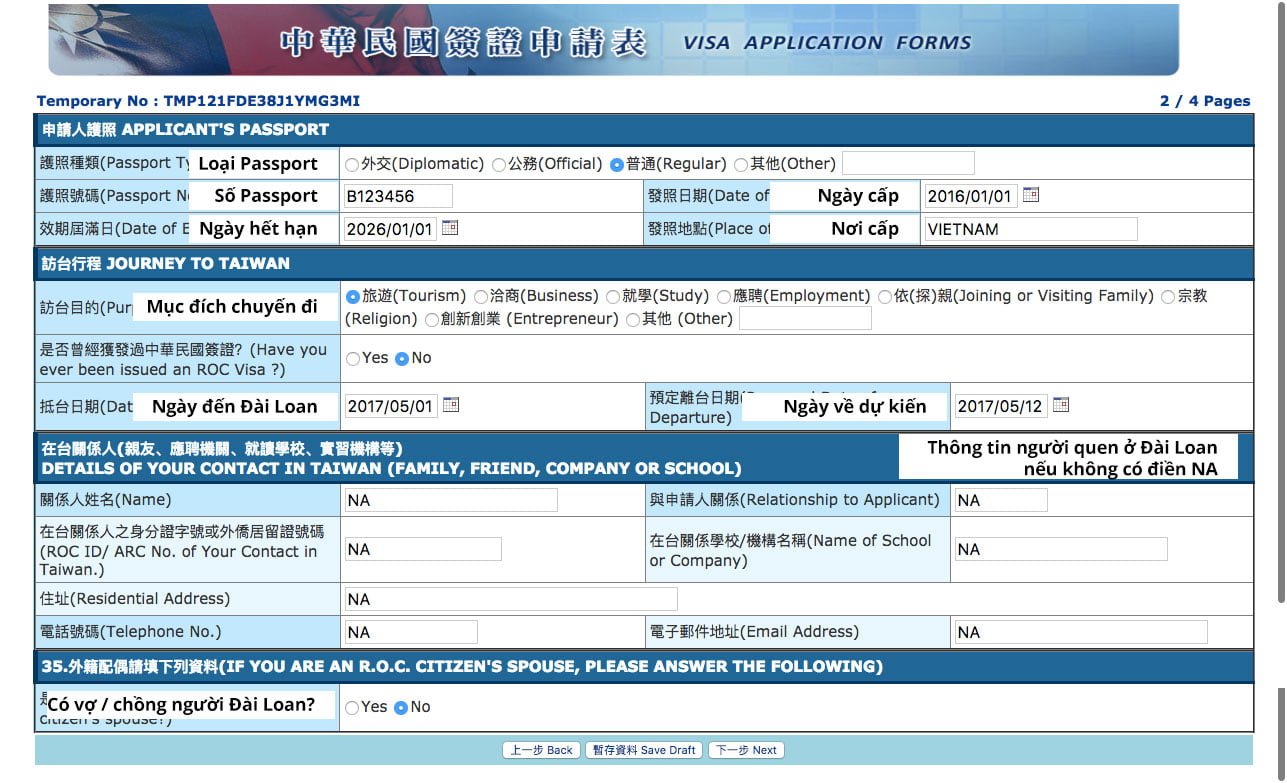Edit the Residential Address field
The height and width of the screenshot is (783, 1287).
point(511,599)
